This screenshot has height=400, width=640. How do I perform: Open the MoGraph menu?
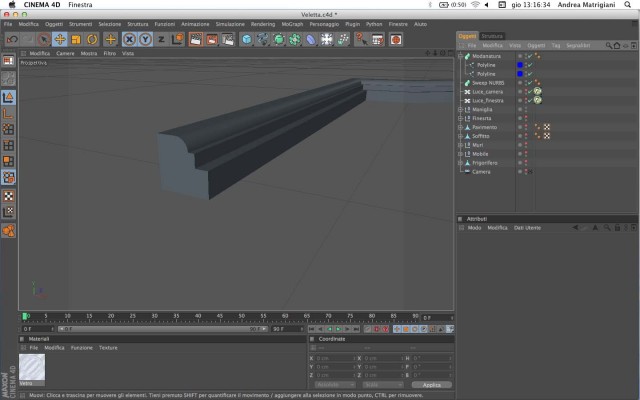click(x=292, y=24)
